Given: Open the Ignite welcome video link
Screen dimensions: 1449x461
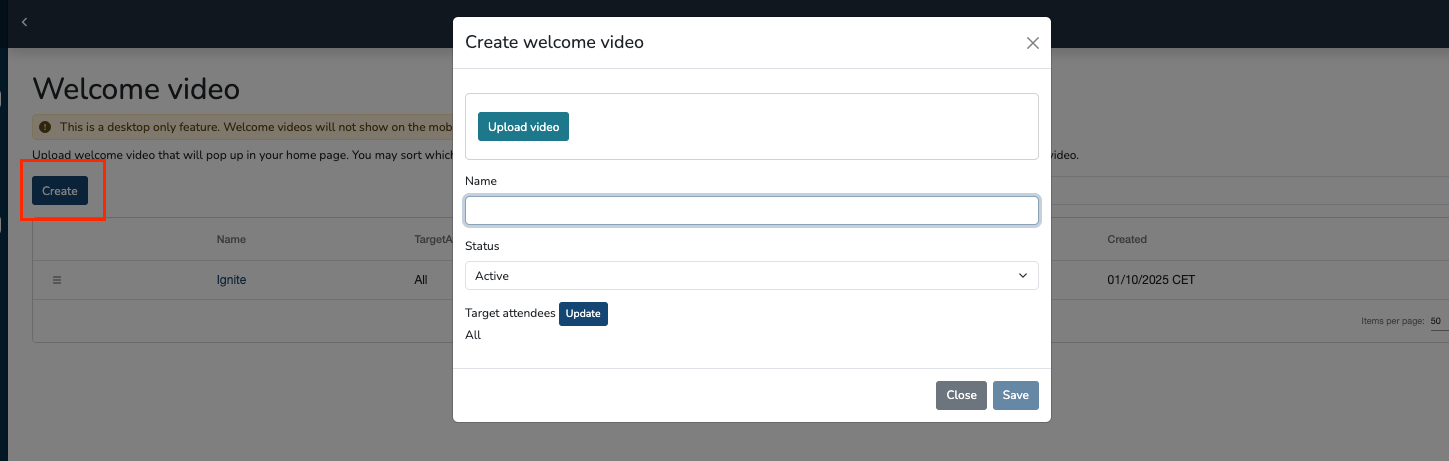Looking at the screenshot, I should point(231,280).
